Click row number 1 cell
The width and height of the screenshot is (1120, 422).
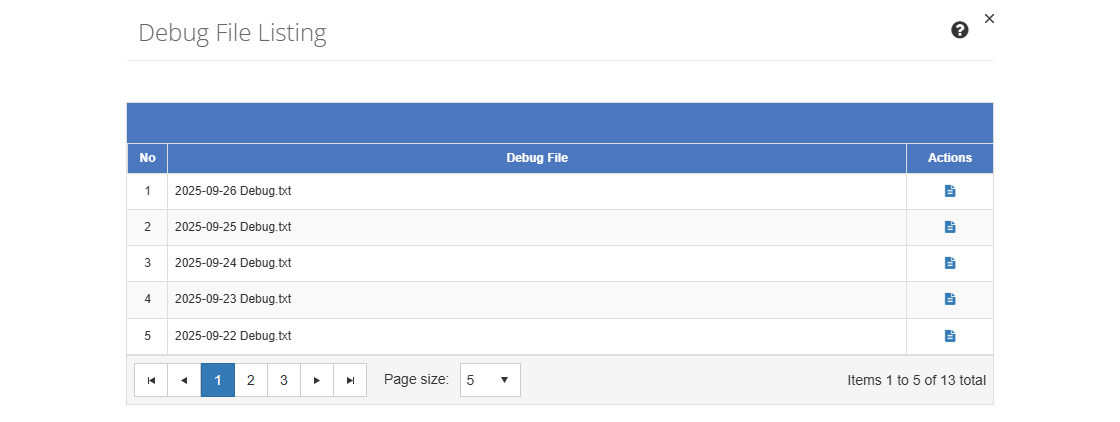pos(147,191)
